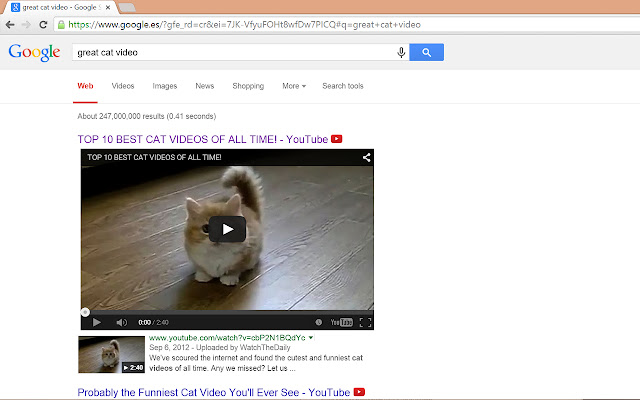Viewport: 640px width, 400px height.
Task: Click the small play button in the player controls
Action: pos(97,322)
